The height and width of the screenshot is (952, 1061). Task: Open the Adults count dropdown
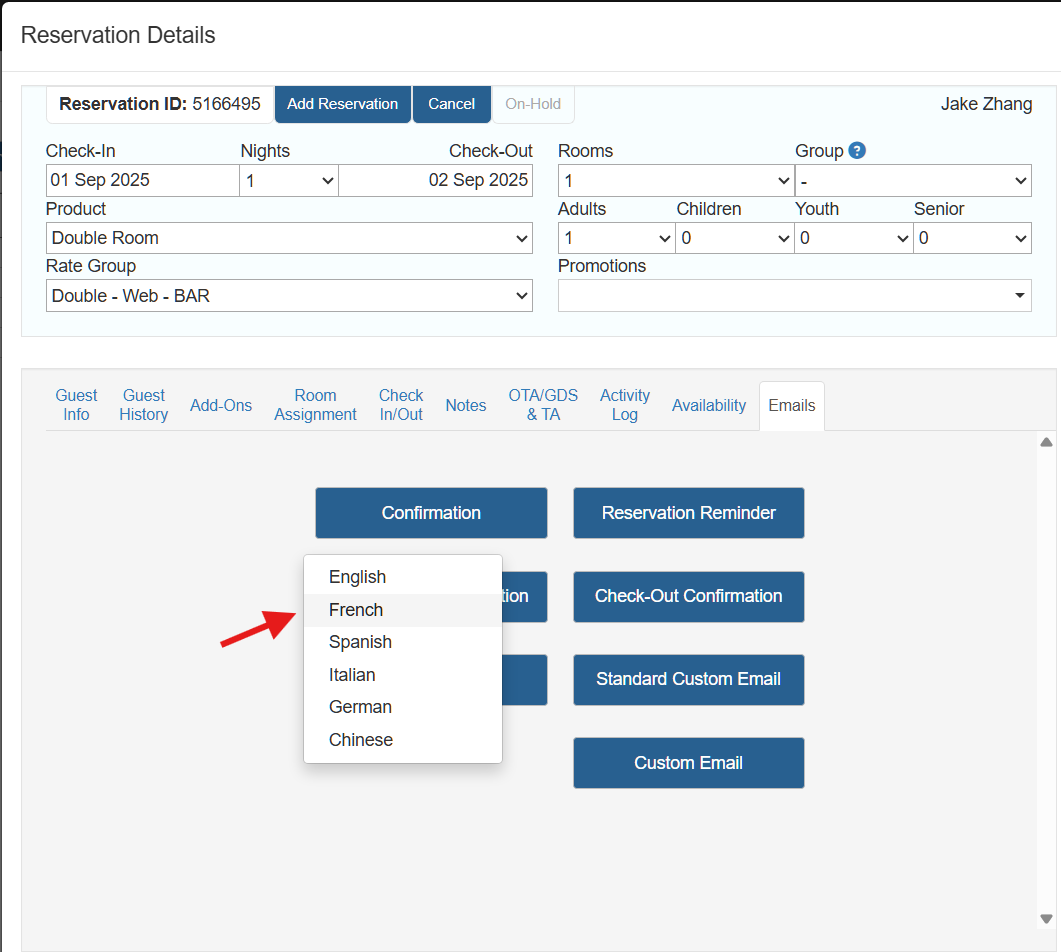[x=616, y=238]
